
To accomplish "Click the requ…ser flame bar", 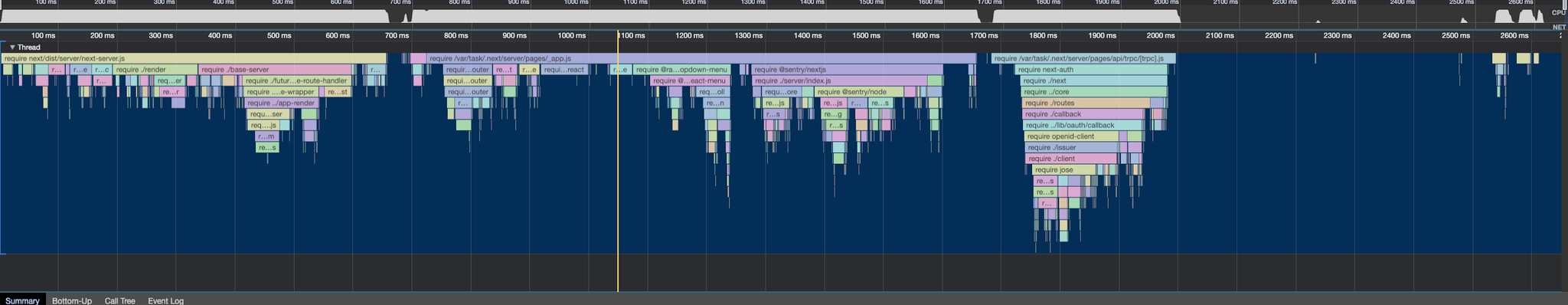I will click(269, 114).
